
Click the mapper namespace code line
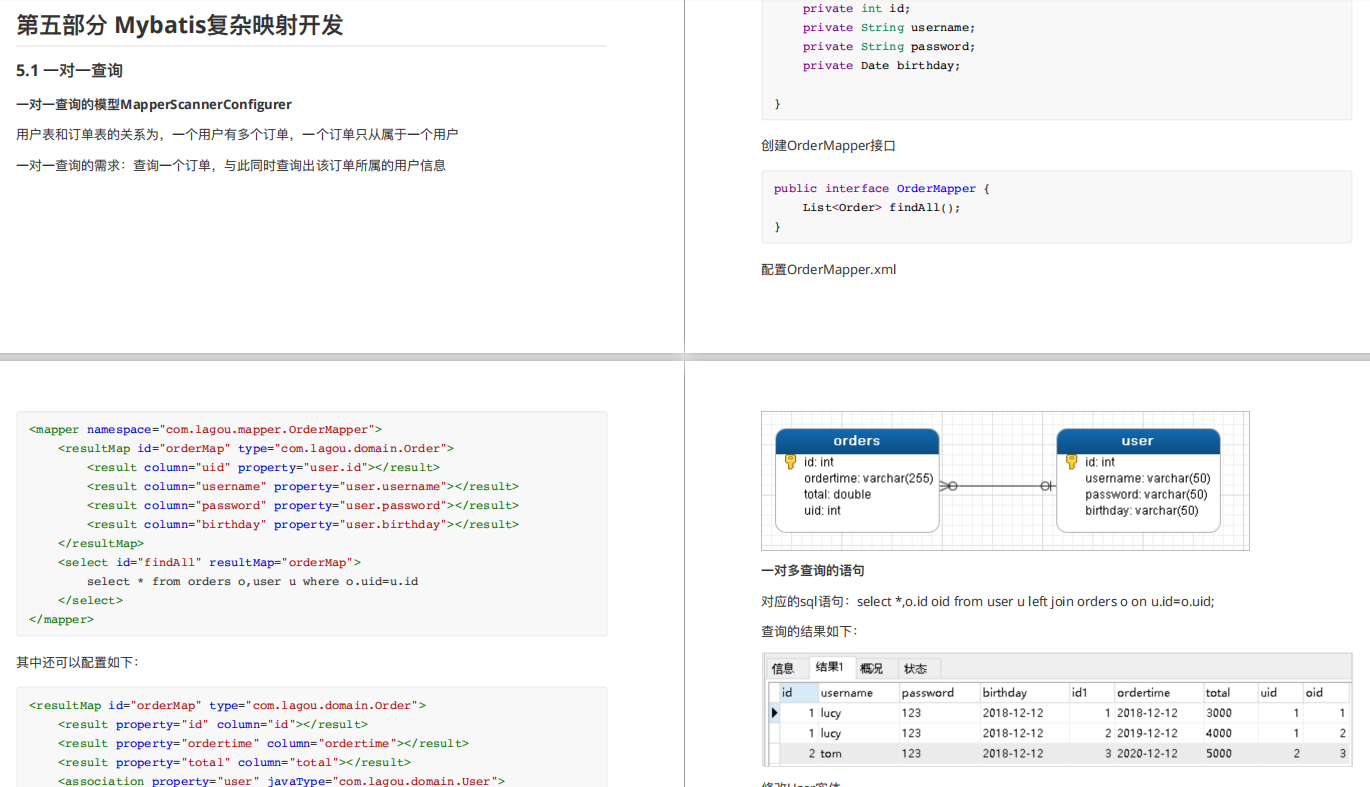click(205, 429)
